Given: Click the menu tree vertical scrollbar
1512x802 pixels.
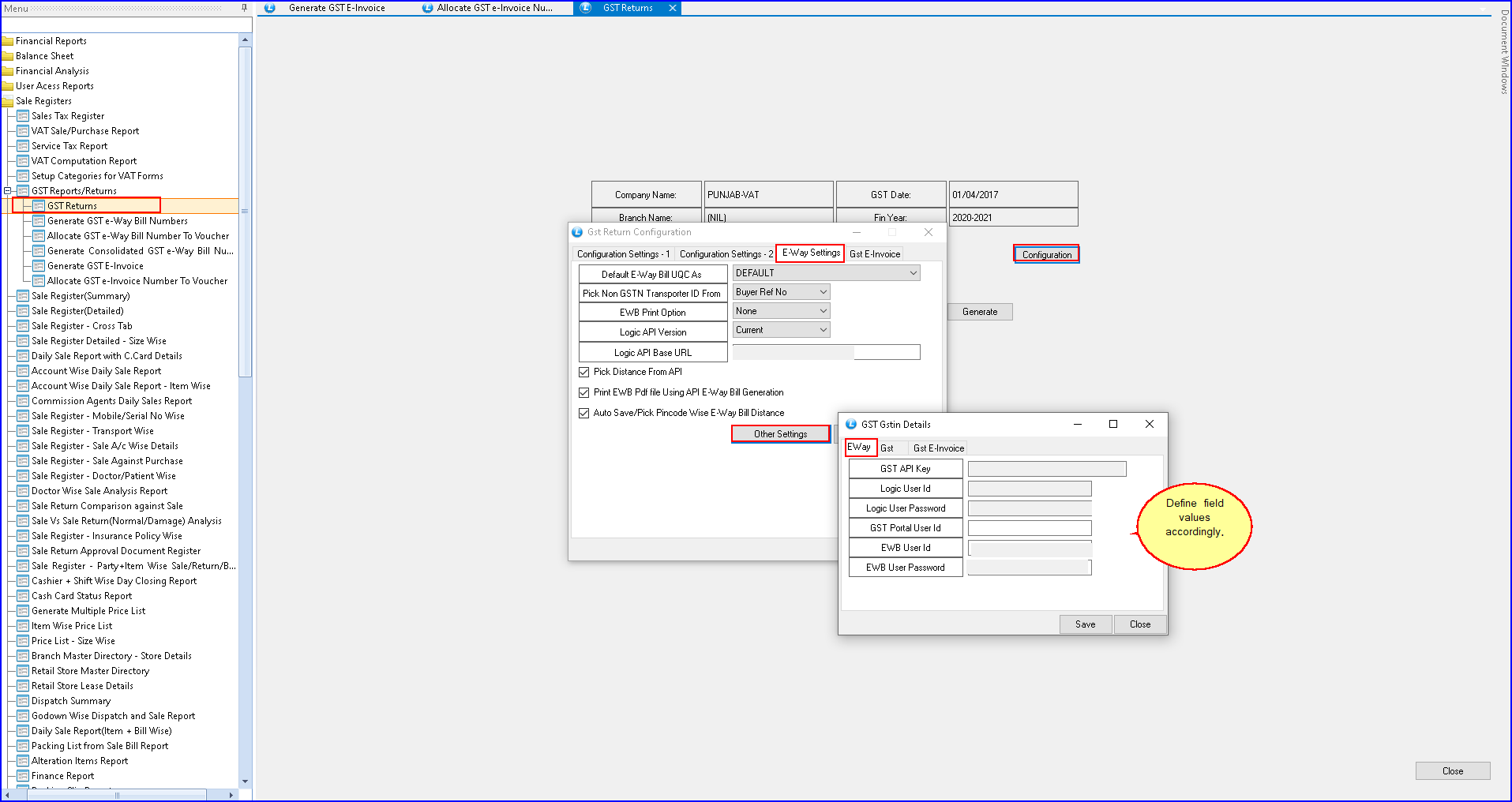Looking at the screenshot, I should point(245,237).
